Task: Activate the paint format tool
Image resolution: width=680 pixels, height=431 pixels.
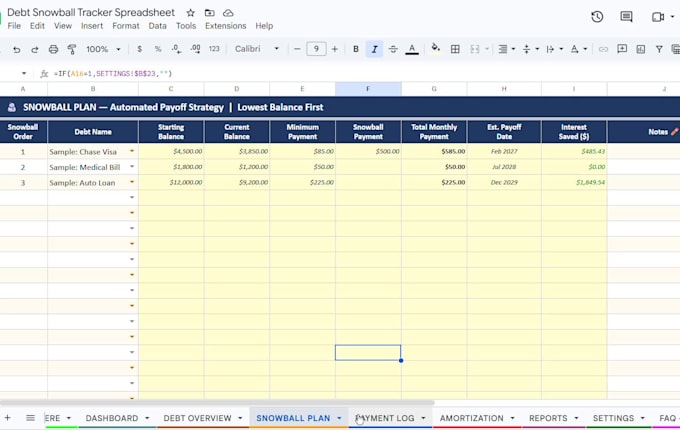Action: [x=72, y=49]
